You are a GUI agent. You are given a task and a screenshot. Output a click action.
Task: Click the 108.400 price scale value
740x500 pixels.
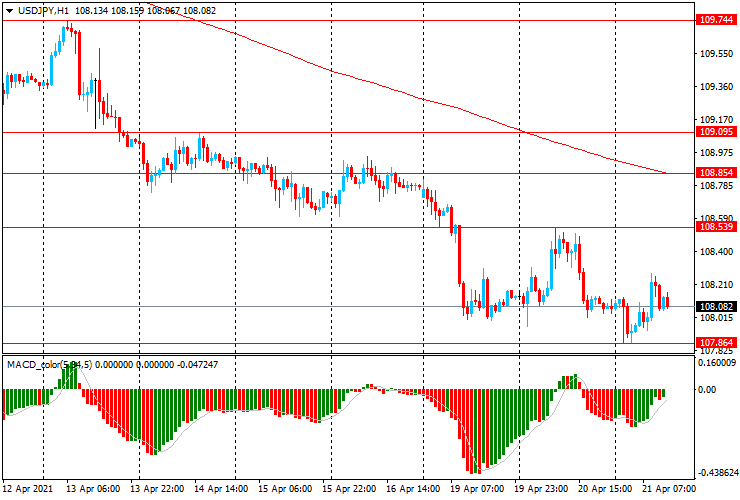click(716, 252)
